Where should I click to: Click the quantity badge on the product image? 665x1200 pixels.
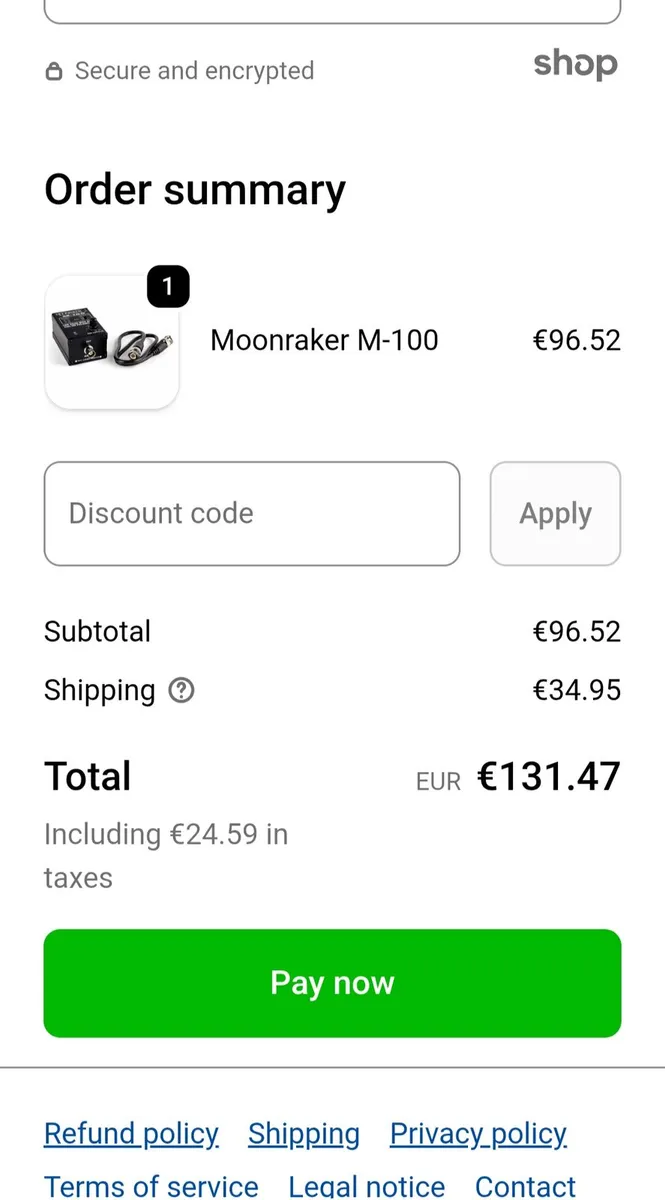(168, 288)
